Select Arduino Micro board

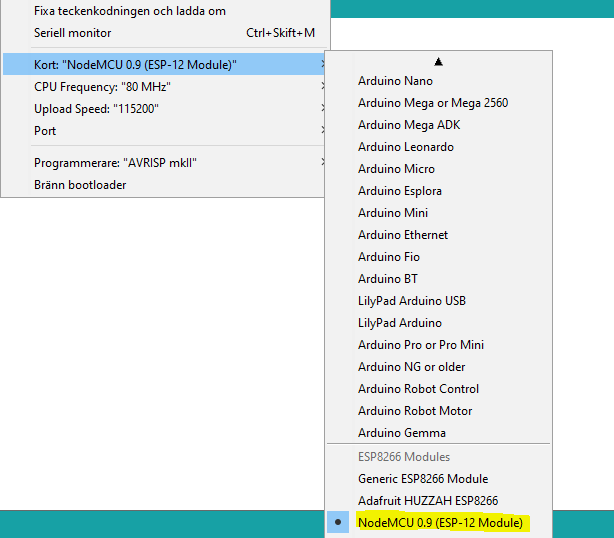click(x=439, y=169)
